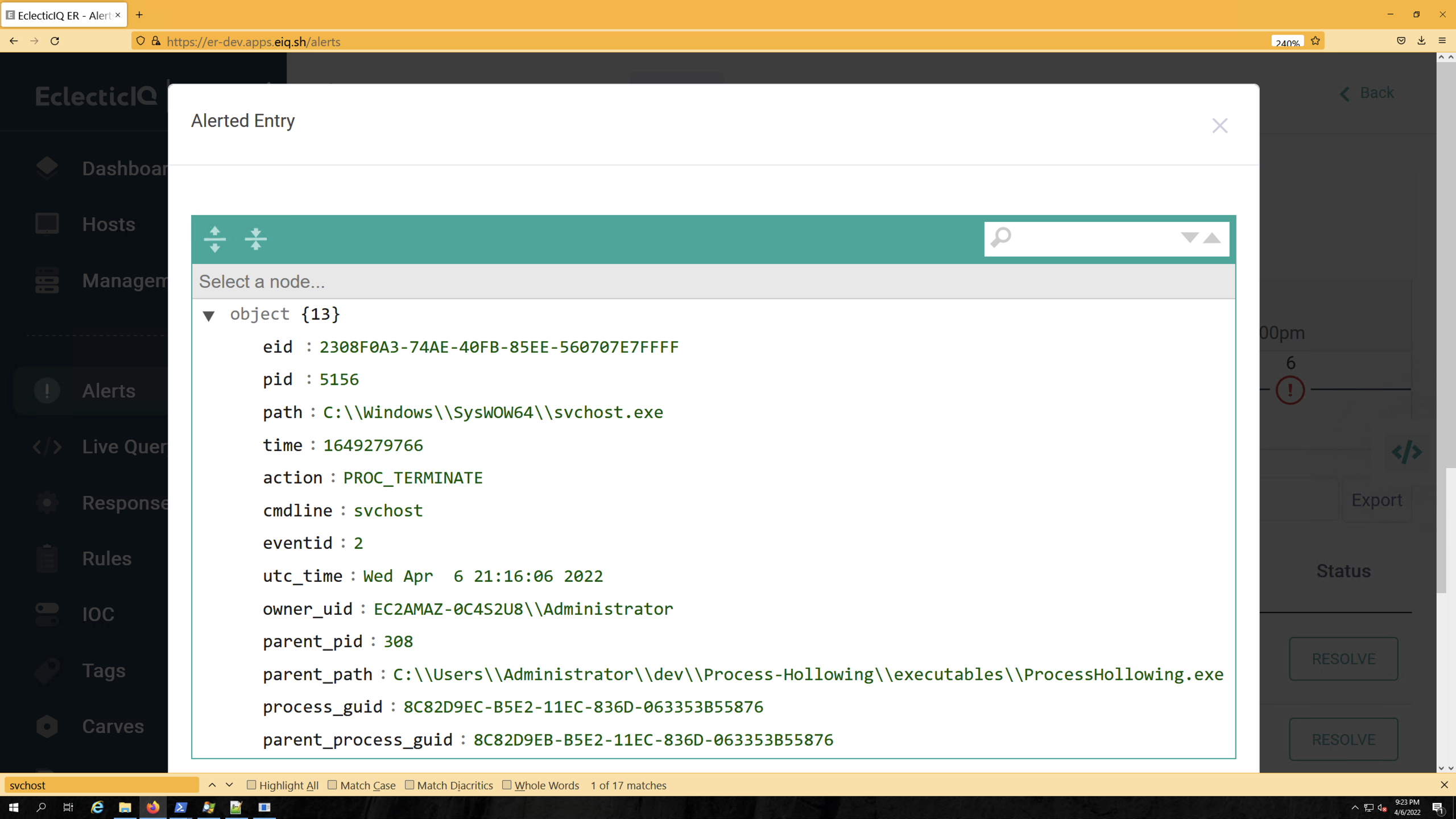Open Dashboard in the sidebar
The width and height of the screenshot is (1456, 819).
coord(101,168)
